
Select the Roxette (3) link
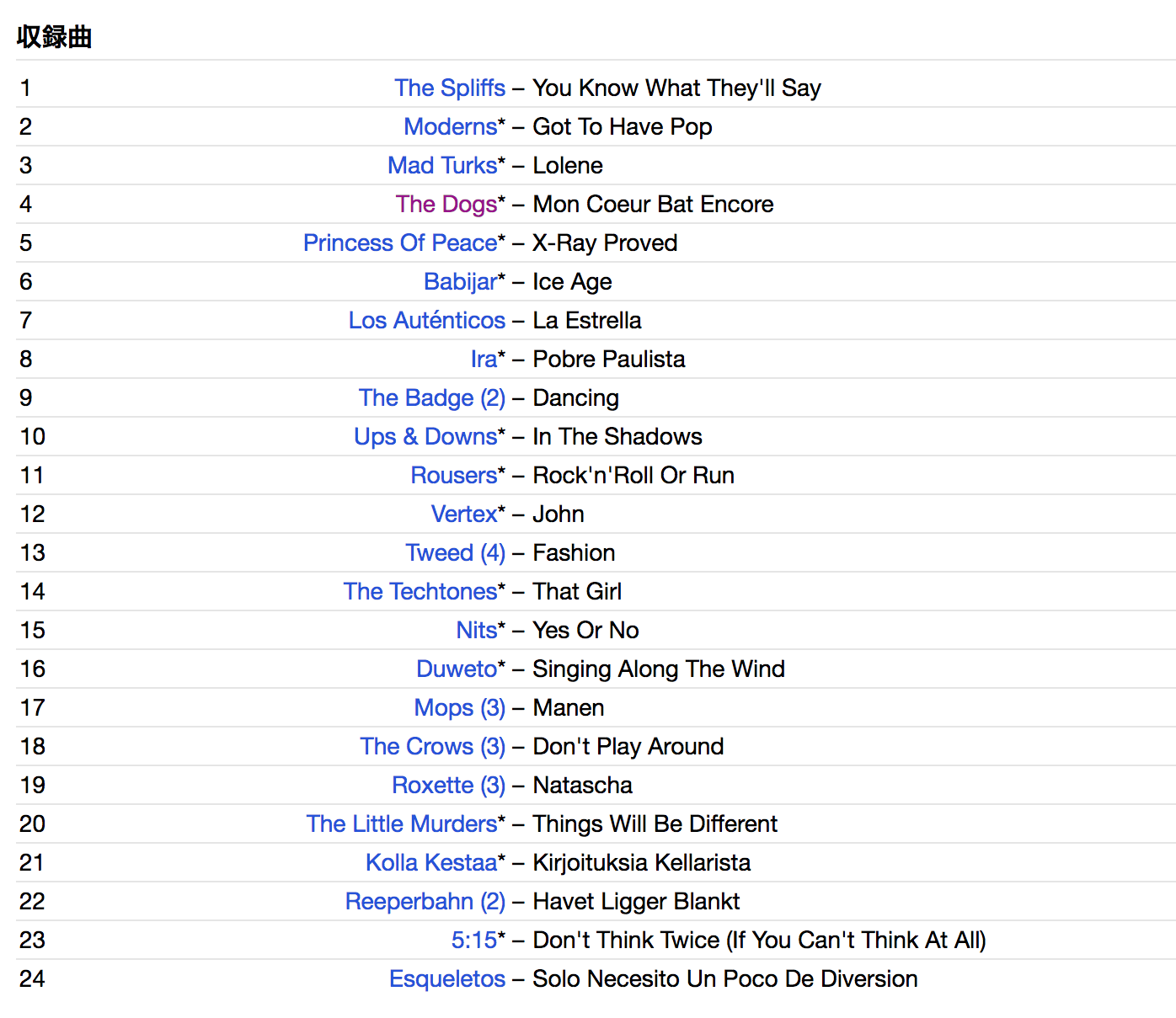449,785
